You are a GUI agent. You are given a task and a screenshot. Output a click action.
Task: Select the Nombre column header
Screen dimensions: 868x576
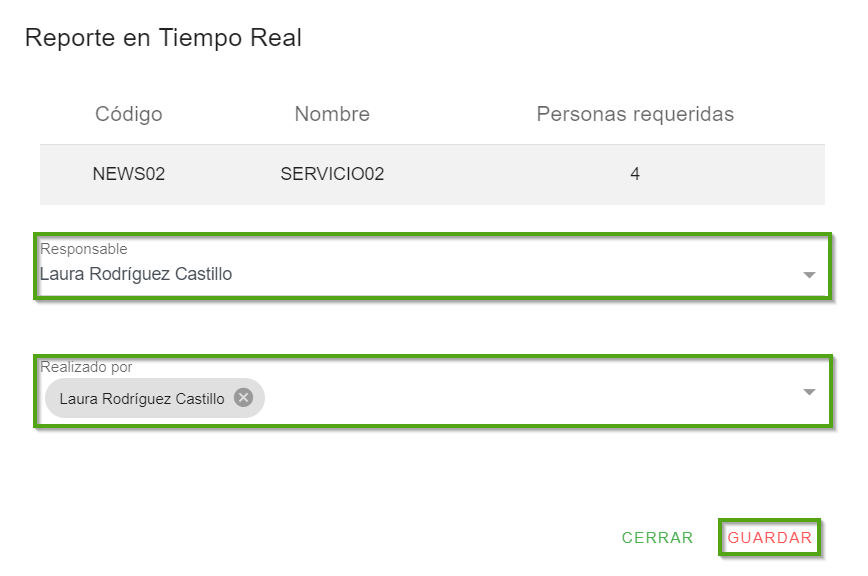click(332, 114)
